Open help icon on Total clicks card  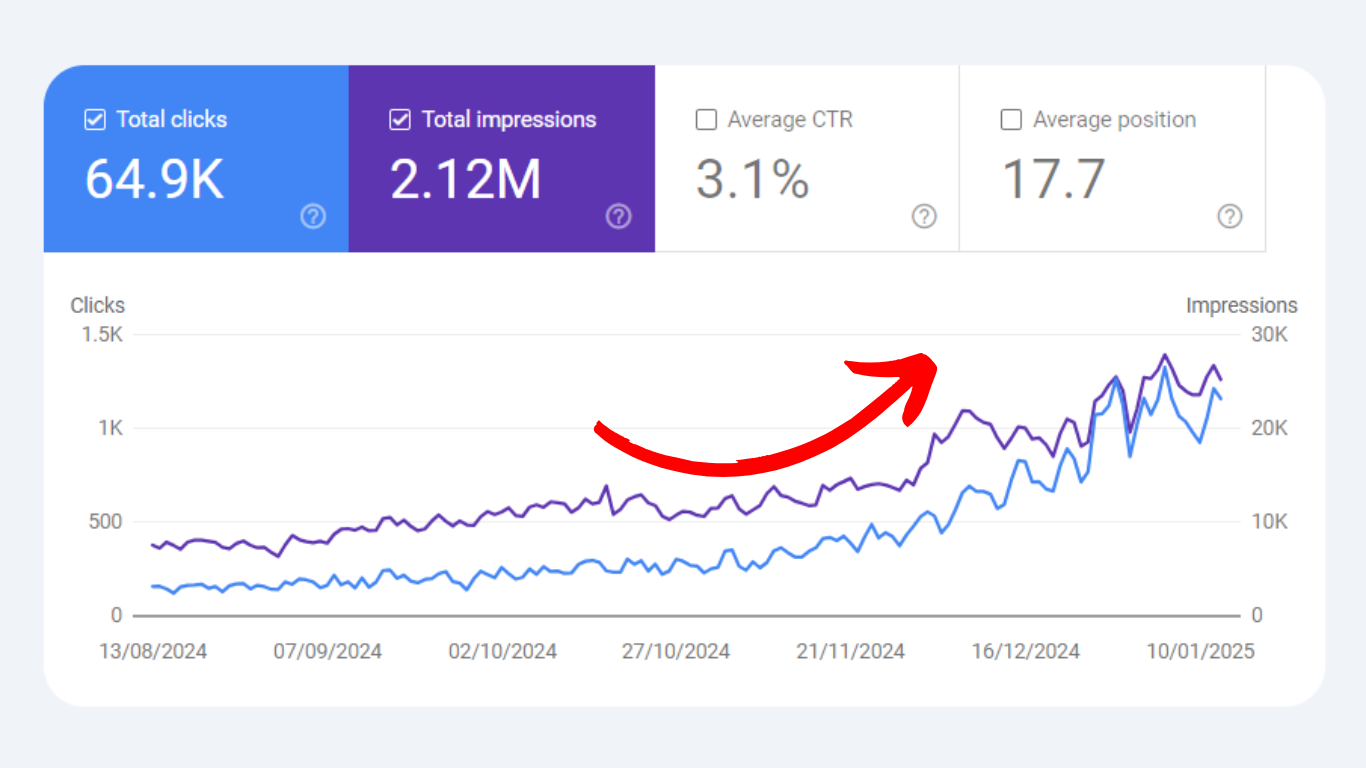[313, 216]
